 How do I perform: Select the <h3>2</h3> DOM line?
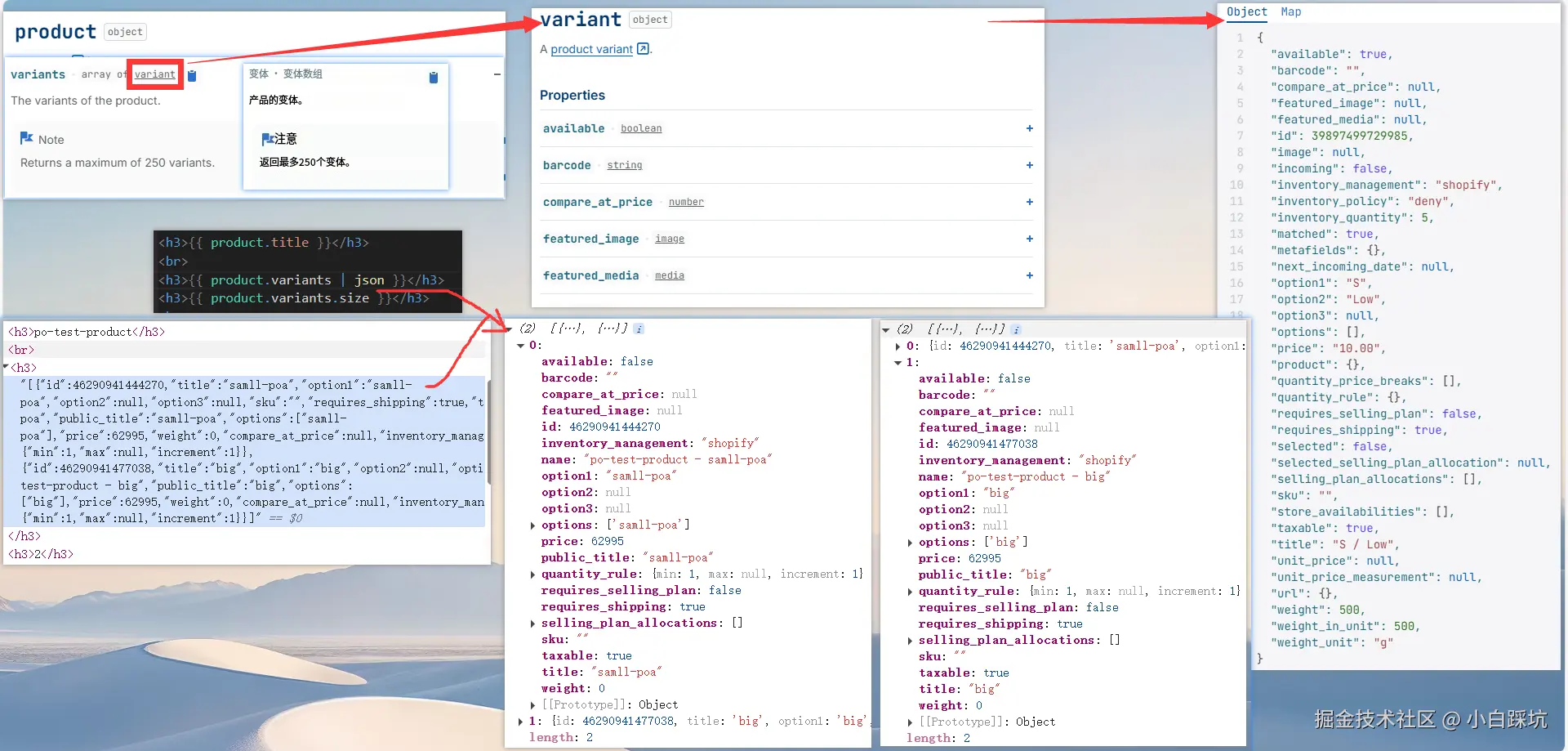tap(41, 554)
